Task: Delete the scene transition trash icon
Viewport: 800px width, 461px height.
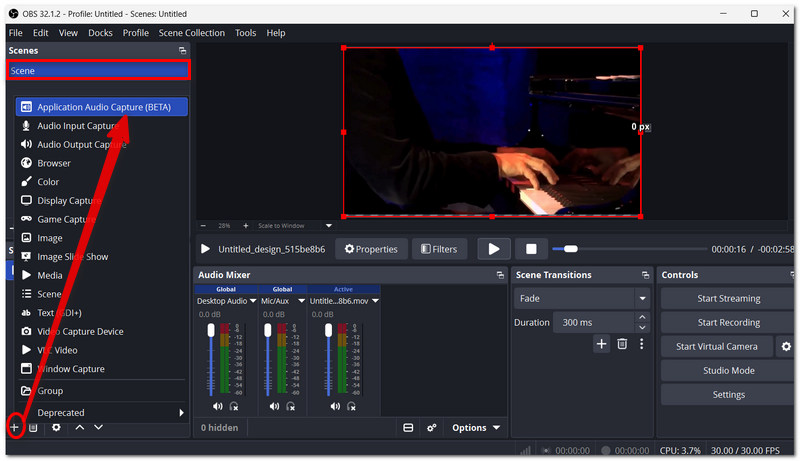Action: coord(622,344)
